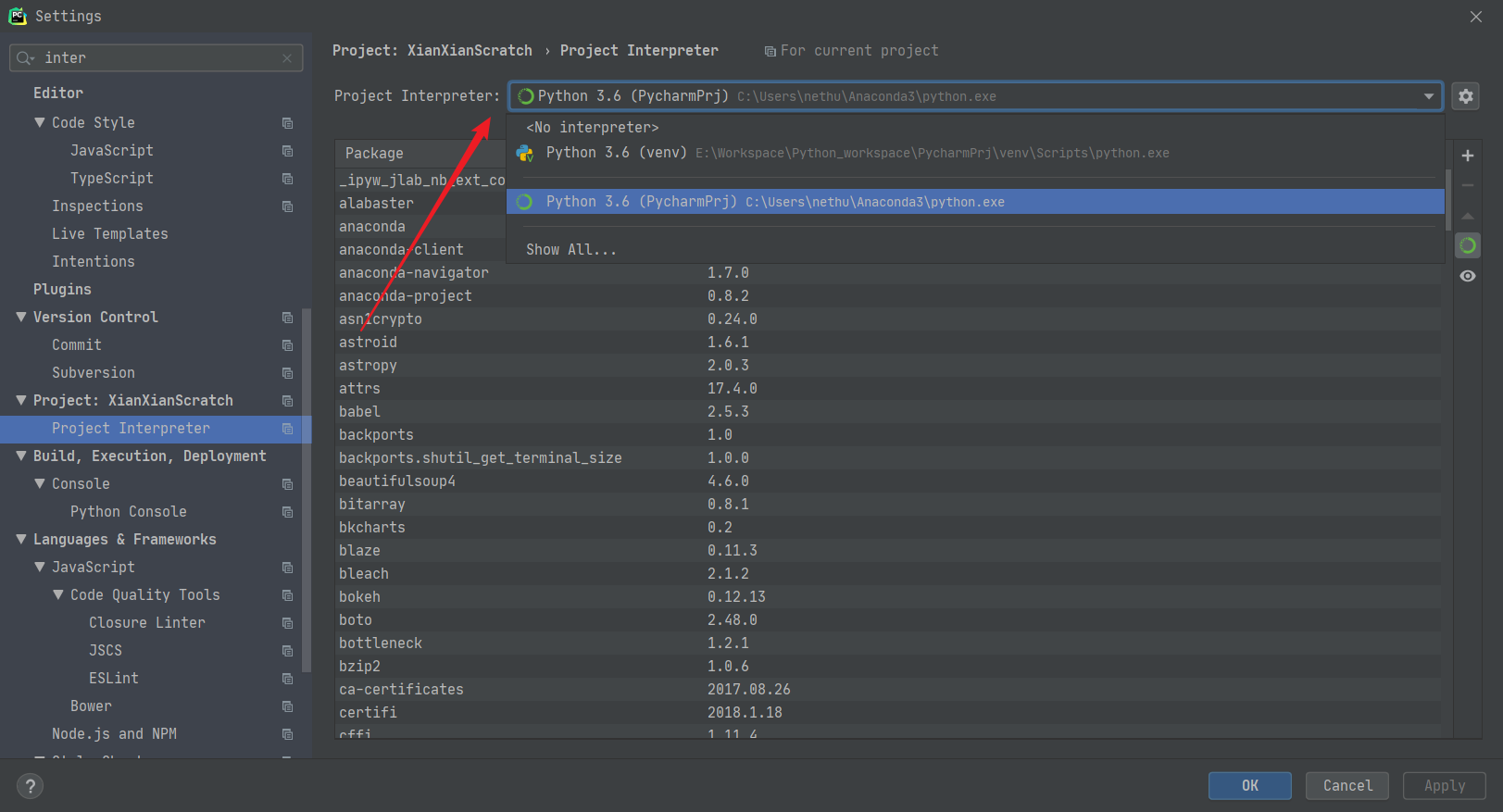Click project-level icon beside Commit
1503x812 pixels.
(x=287, y=345)
